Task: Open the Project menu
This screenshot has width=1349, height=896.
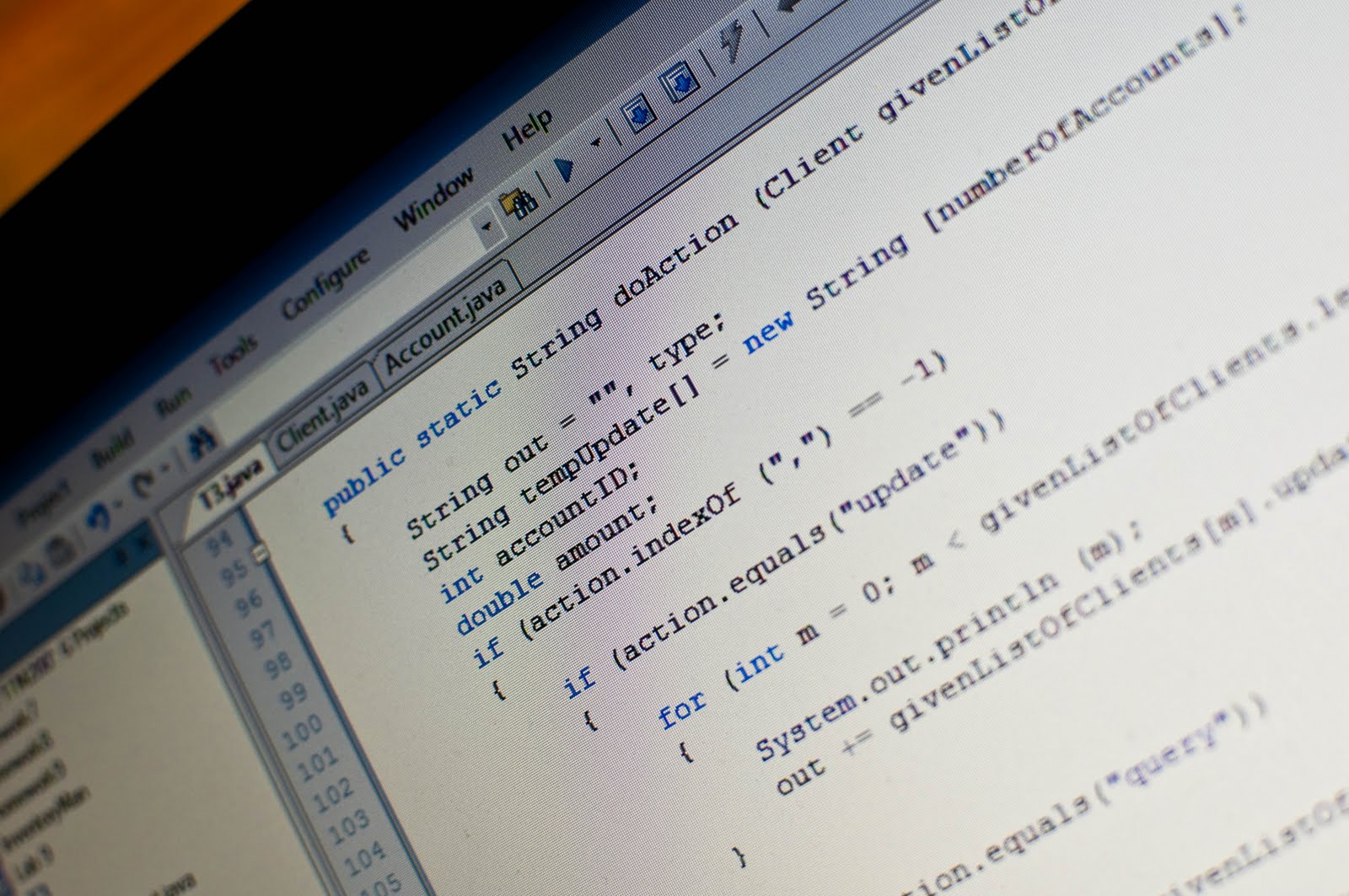Action: 44,502
